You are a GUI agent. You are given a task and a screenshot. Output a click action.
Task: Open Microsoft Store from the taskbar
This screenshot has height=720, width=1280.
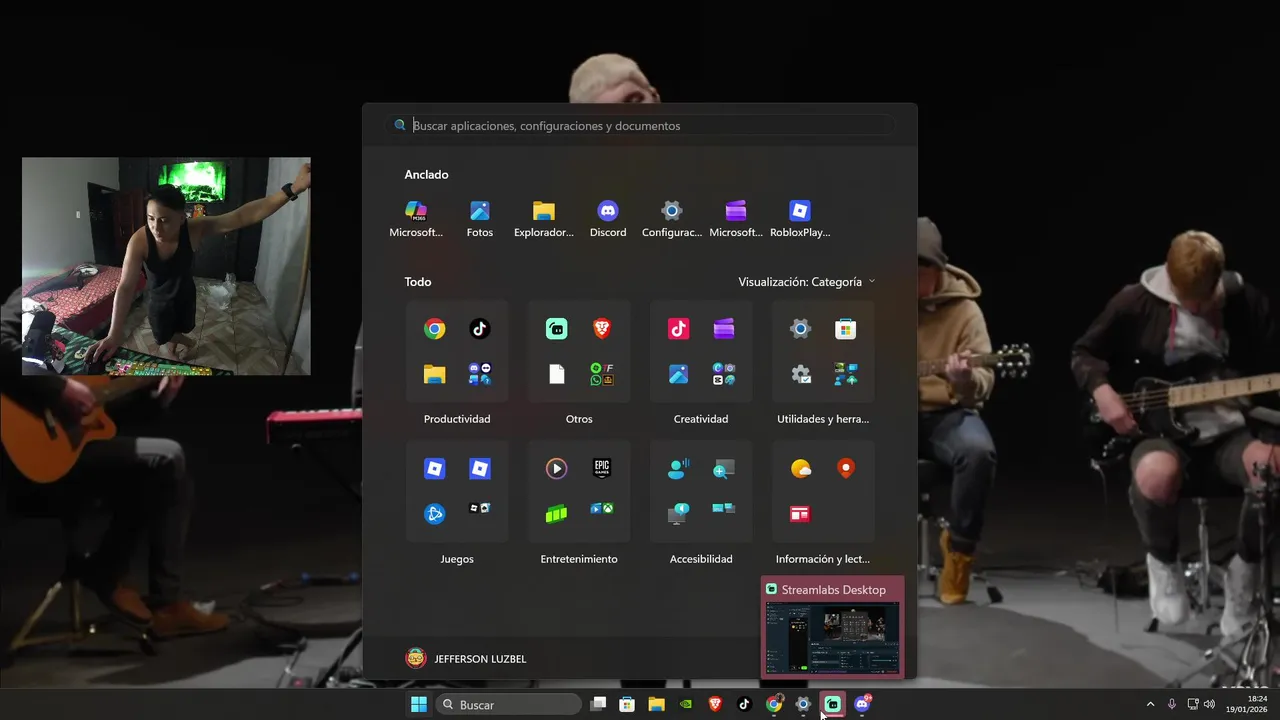[x=627, y=704]
